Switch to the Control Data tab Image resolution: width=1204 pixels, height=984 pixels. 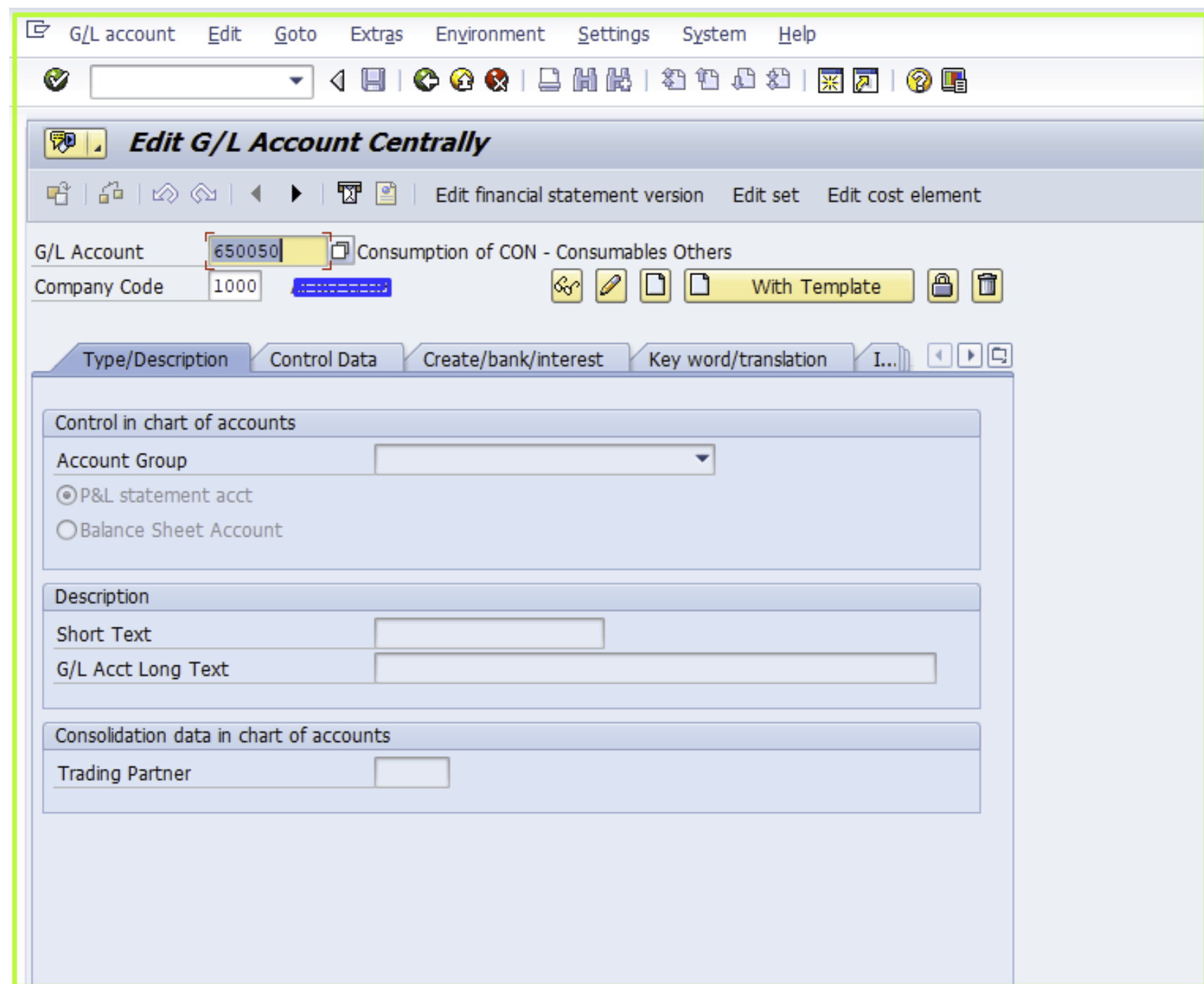[324, 359]
